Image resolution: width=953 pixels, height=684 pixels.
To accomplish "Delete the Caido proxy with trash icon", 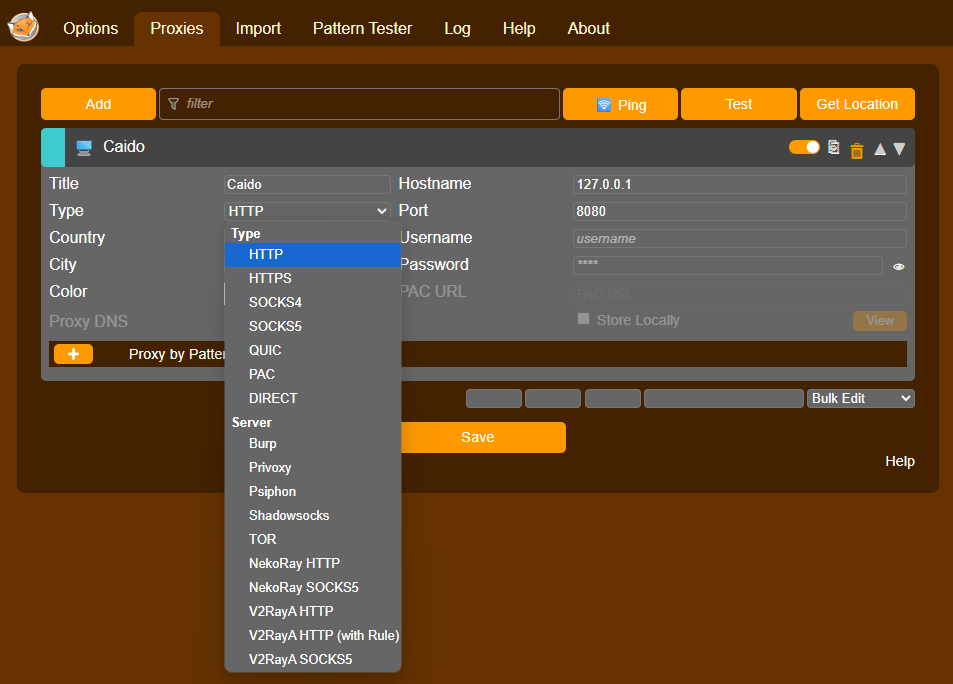I will tap(857, 148).
